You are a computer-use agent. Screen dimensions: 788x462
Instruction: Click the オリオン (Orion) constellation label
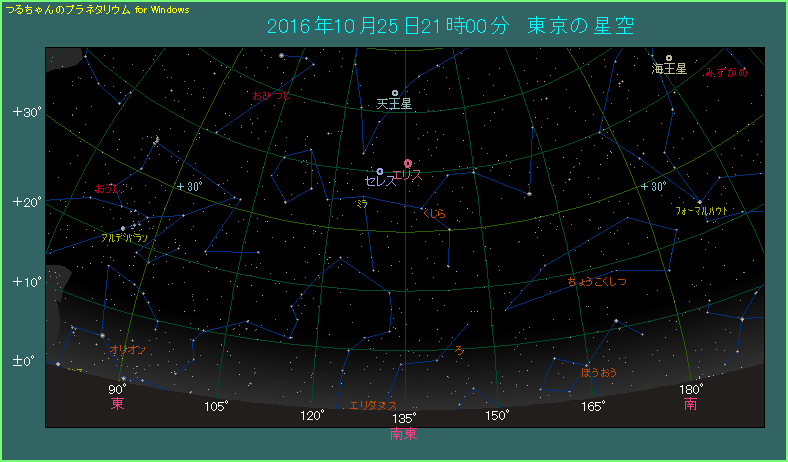click(x=128, y=349)
